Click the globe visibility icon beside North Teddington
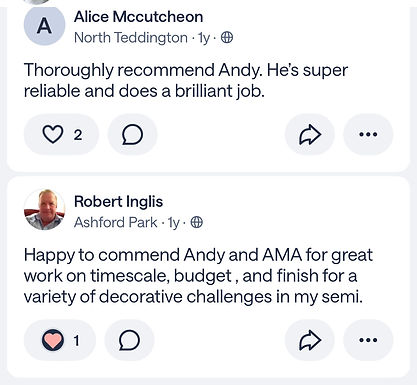Screen dimensions: 417x385 227,38
